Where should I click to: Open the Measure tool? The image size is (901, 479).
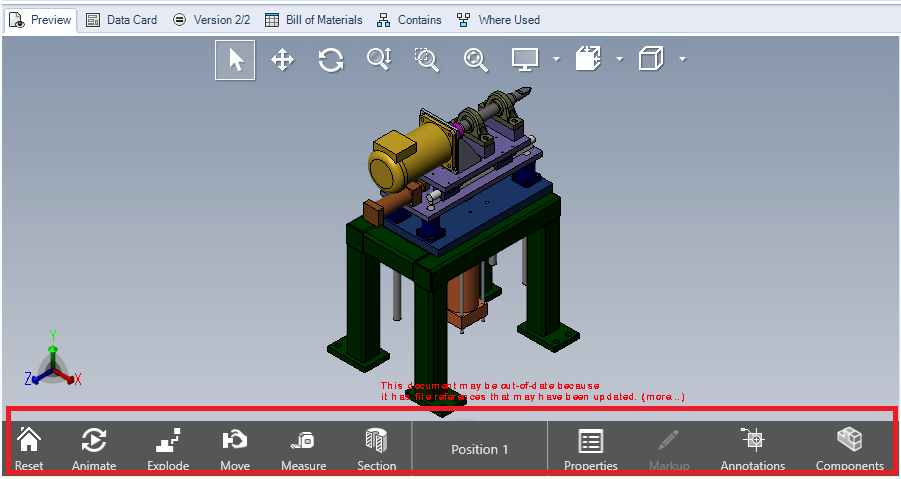303,449
